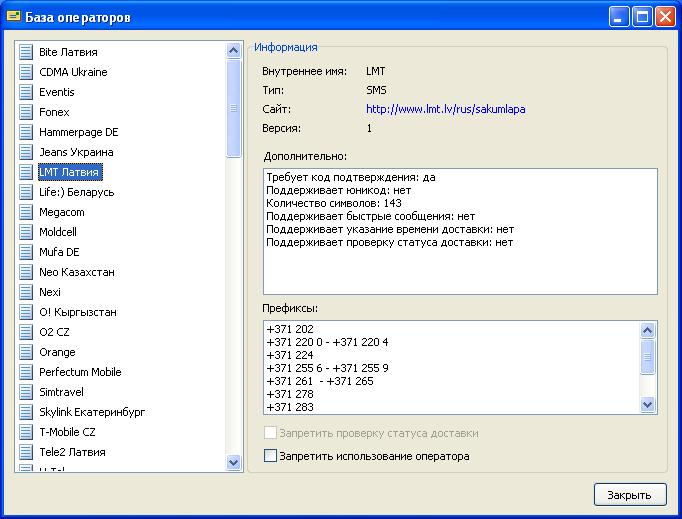This screenshot has width=682, height=519.
Task: Click the icon next to O2 CZ
Action: click(x=26, y=332)
